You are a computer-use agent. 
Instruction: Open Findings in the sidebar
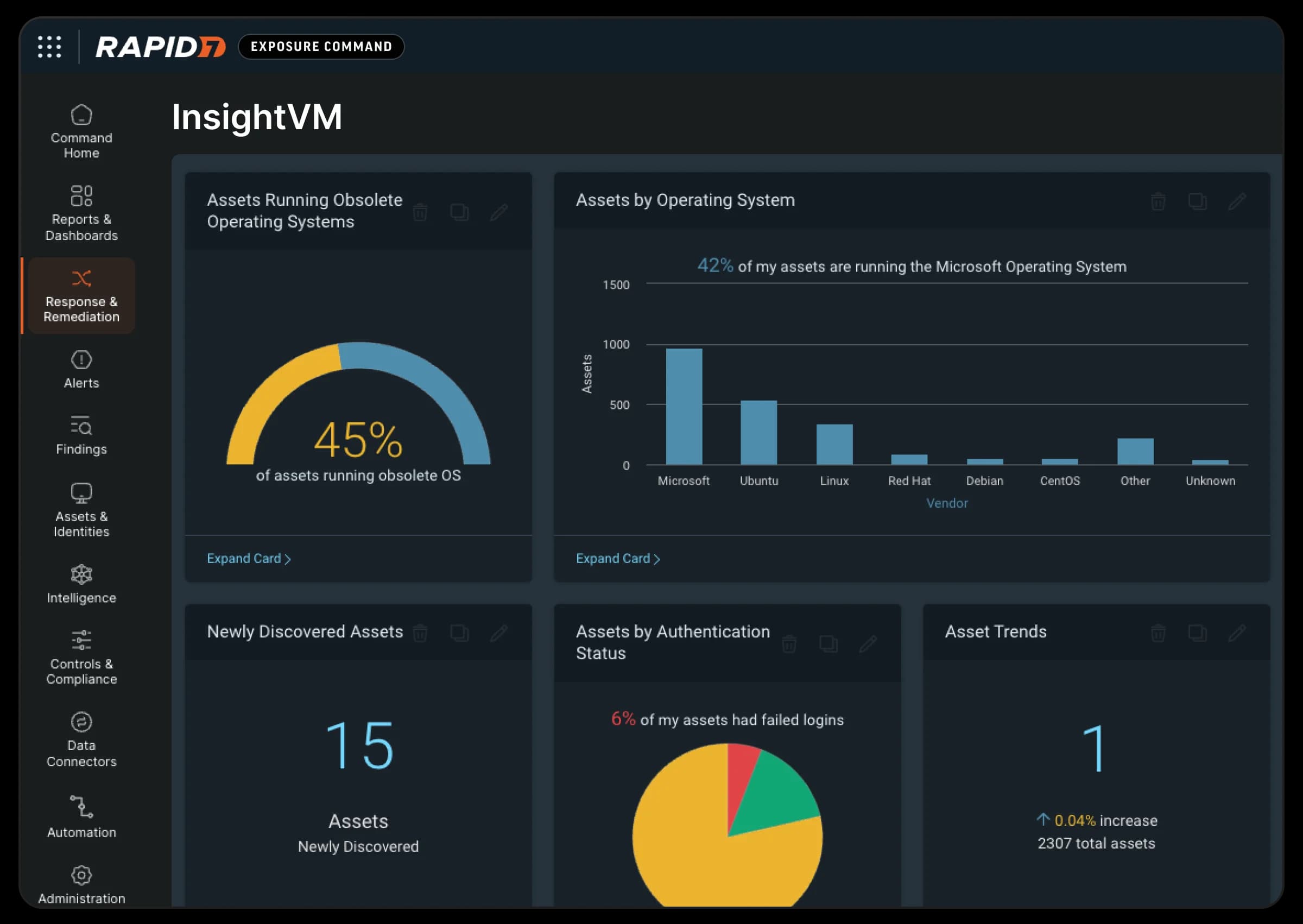81,435
